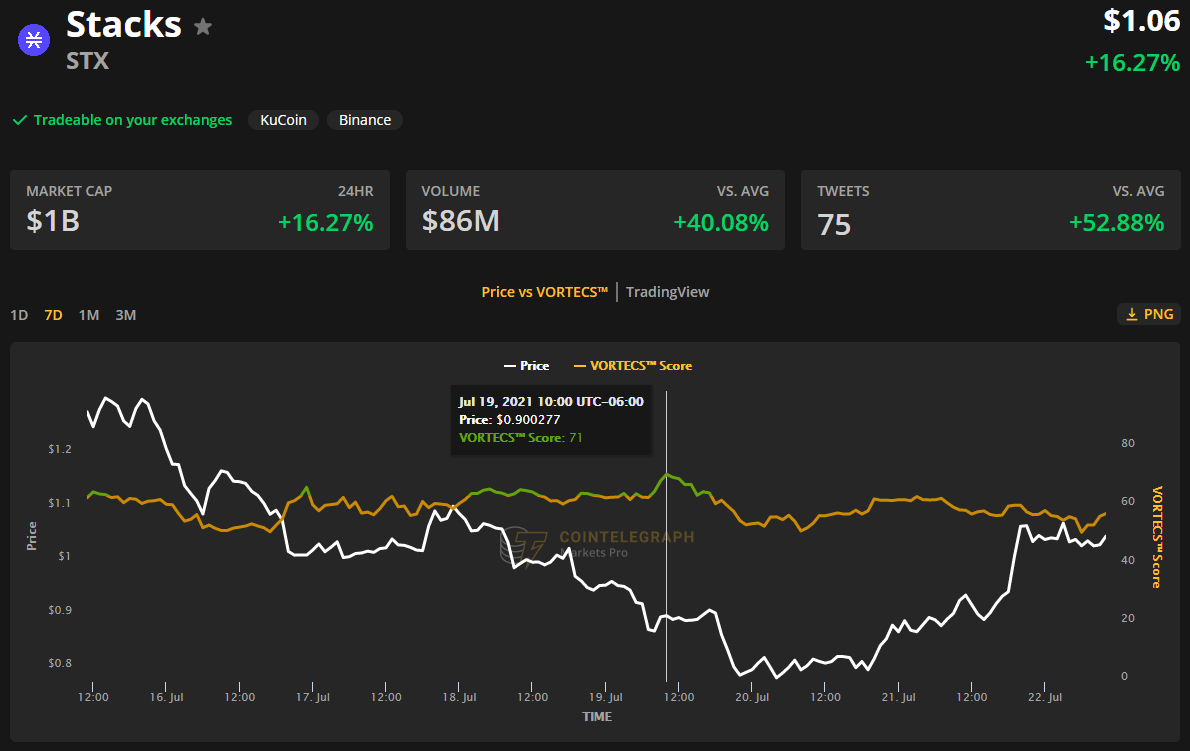Click the green tradeable checkmark icon
This screenshot has width=1190, height=751.
click(19, 120)
